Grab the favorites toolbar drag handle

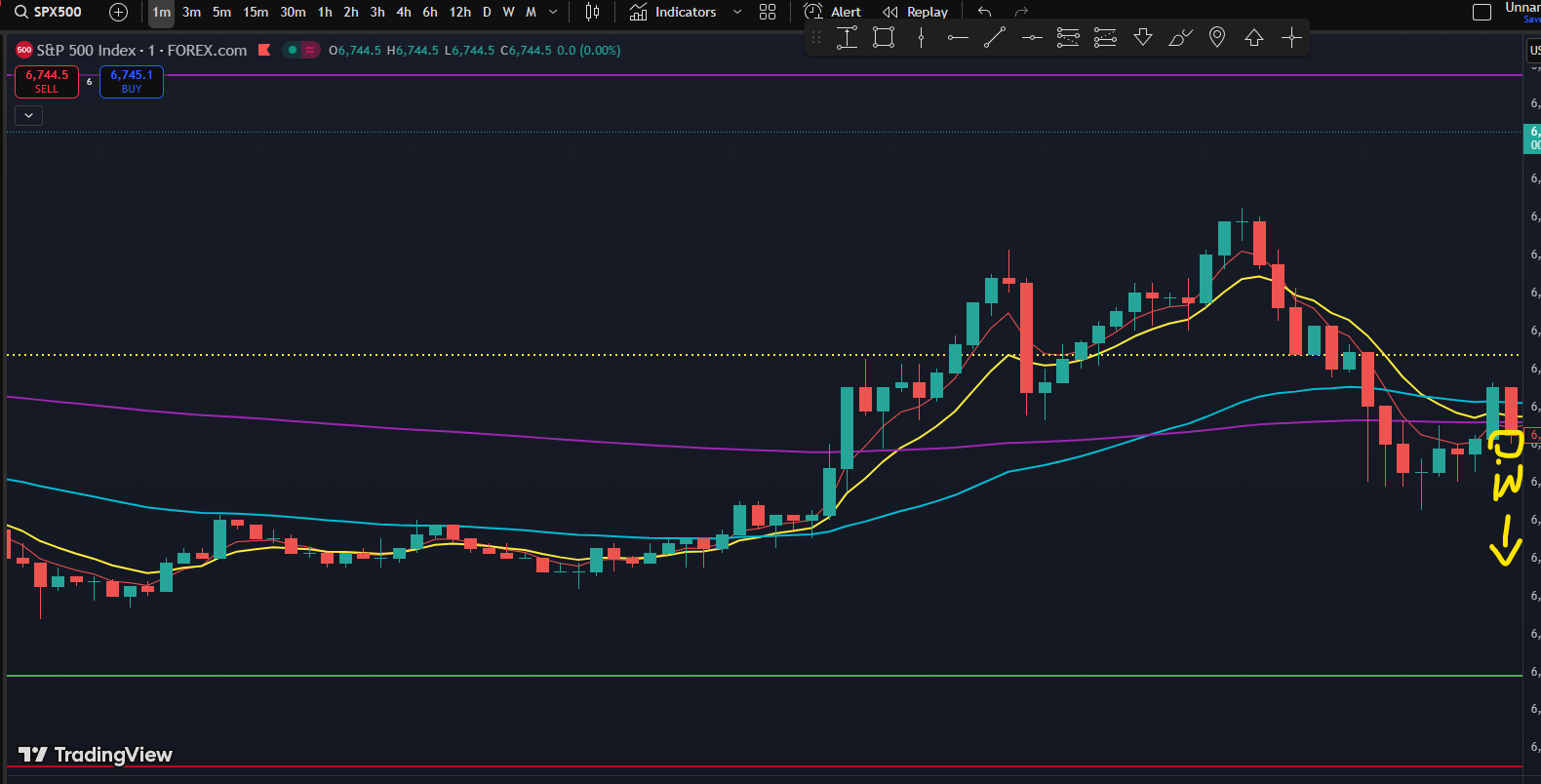pos(816,38)
